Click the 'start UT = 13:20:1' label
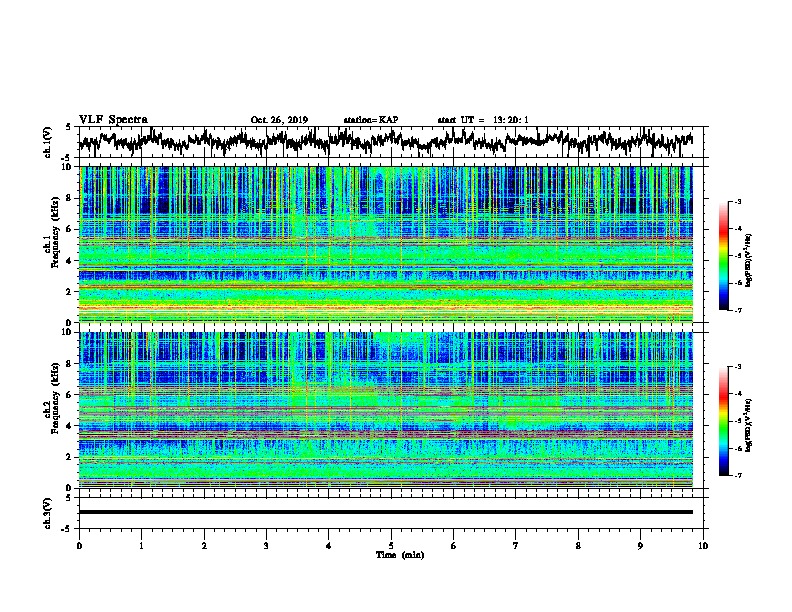Screen dimensions: 792x612 [483, 120]
